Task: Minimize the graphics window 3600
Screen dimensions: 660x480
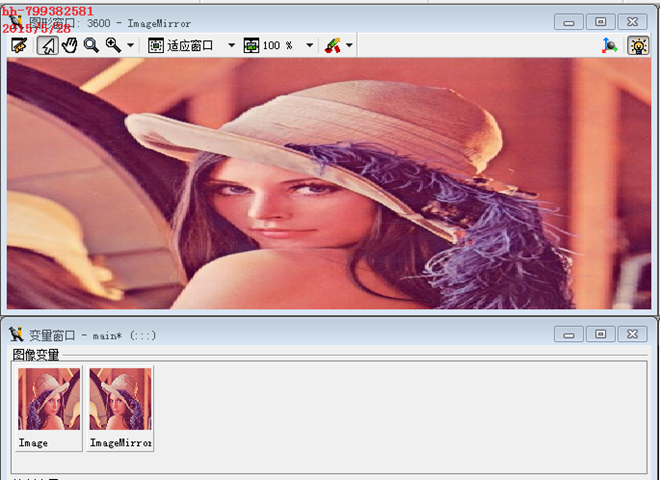Action: [x=569, y=22]
